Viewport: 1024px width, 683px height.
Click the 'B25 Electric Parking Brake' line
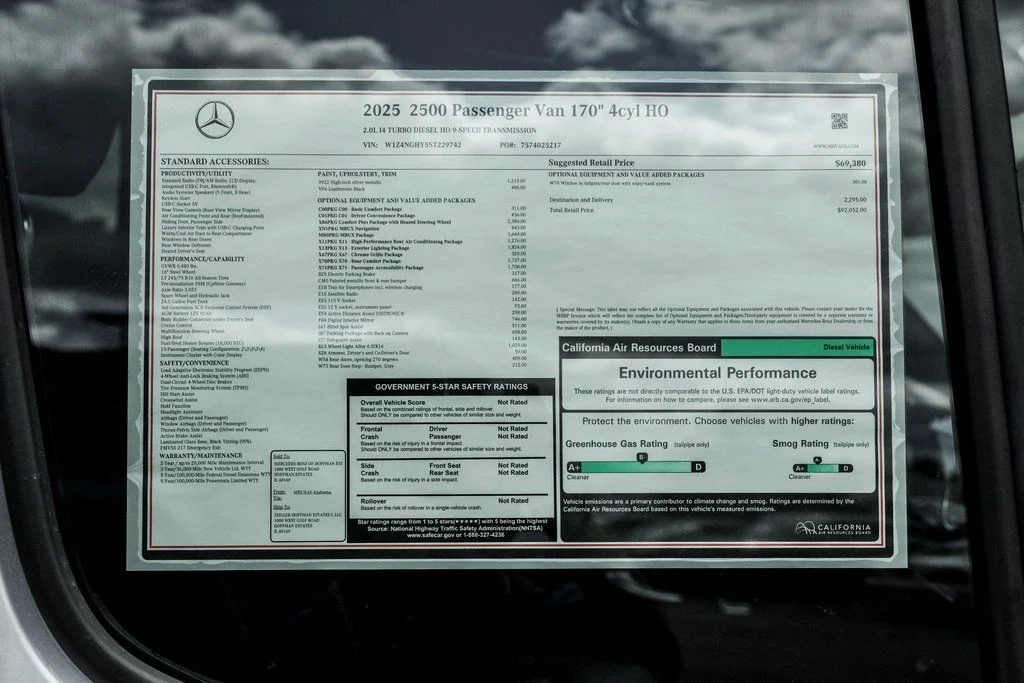tap(346, 274)
